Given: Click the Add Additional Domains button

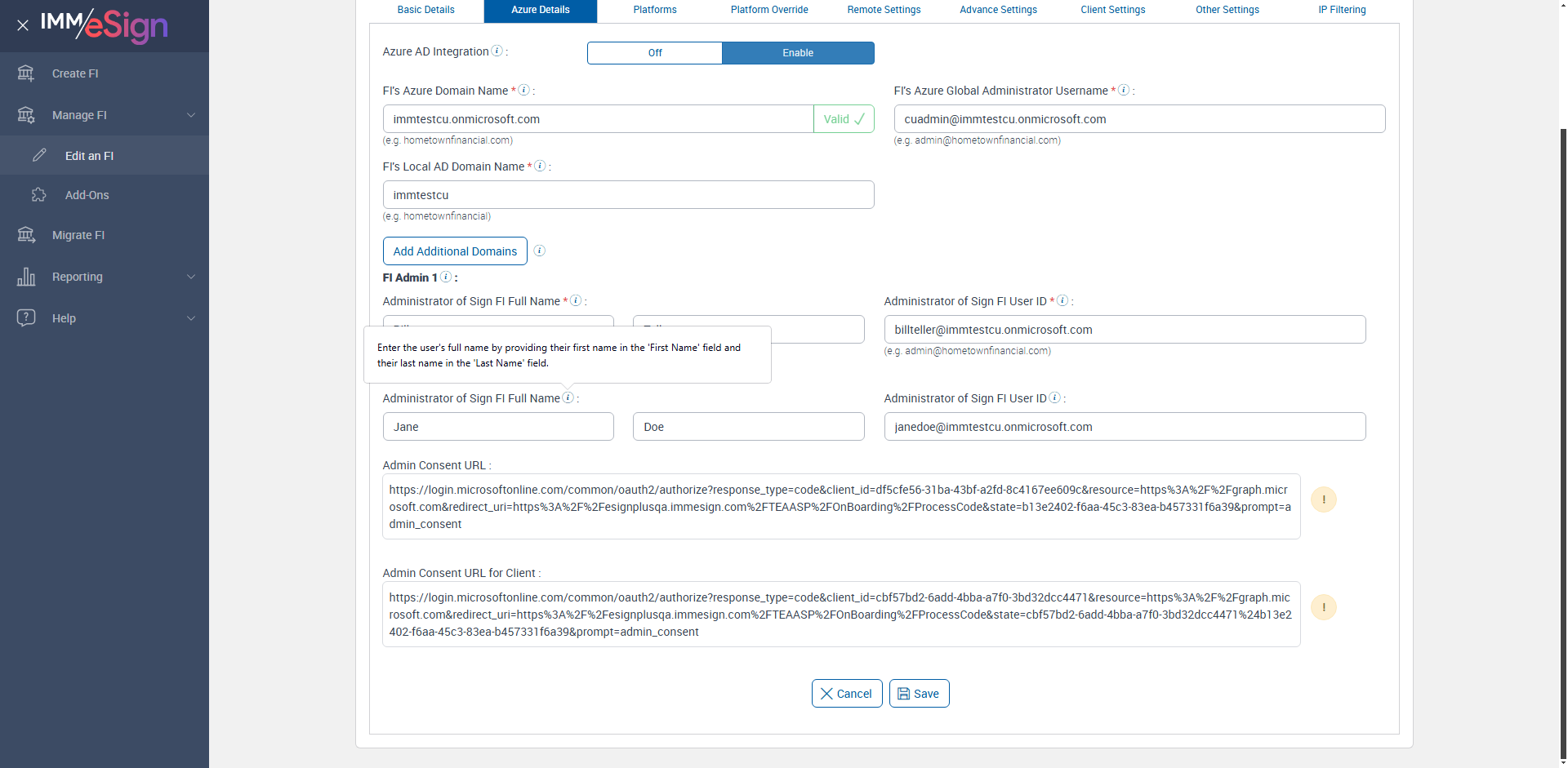Looking at the screenshot, I should (x=455, y=251).
